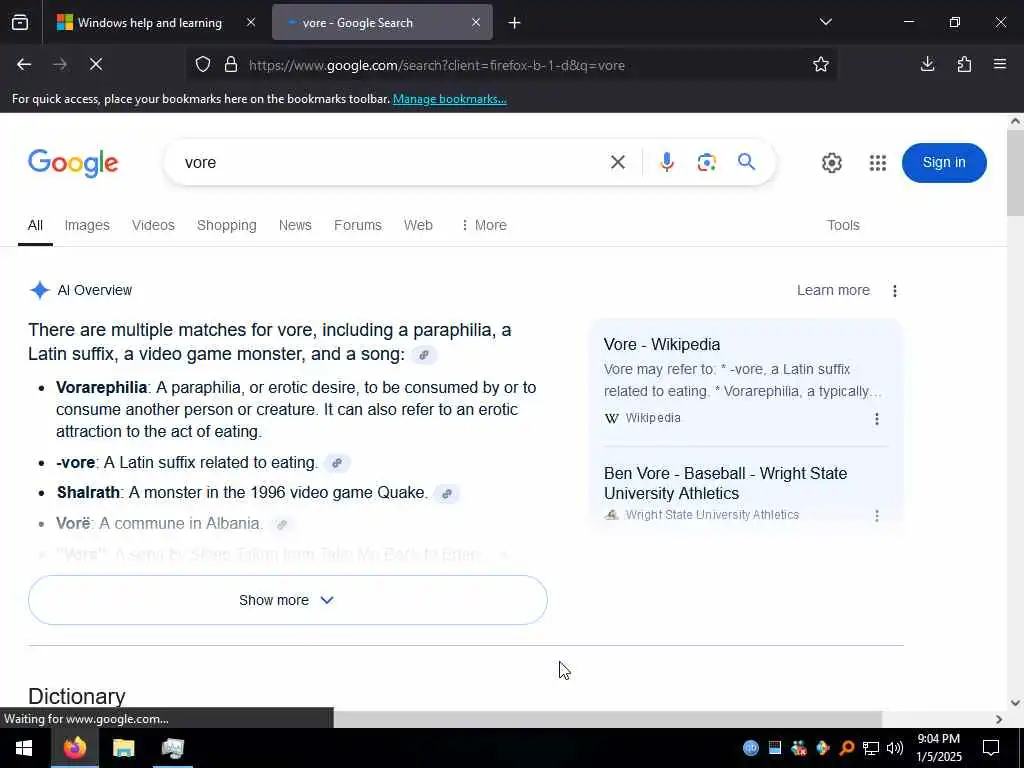The width and height of the screenshot is (1024, 768).
Task: Open the tracking protection shield icon
Action: tap(203, 65)
